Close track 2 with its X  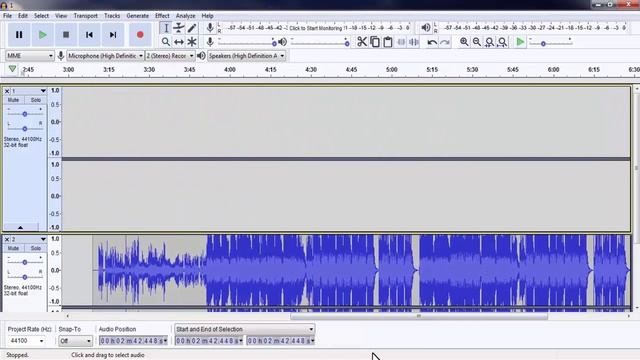click(7, 240)
